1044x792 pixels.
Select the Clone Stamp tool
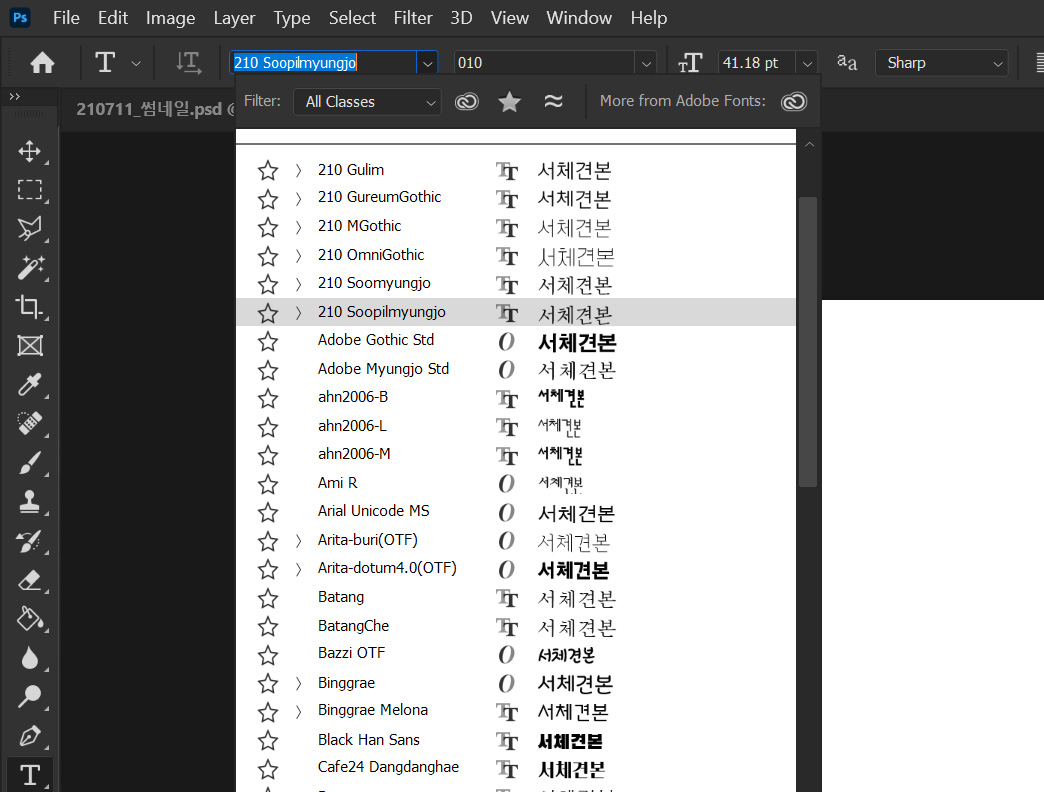[x=29, y=501]
